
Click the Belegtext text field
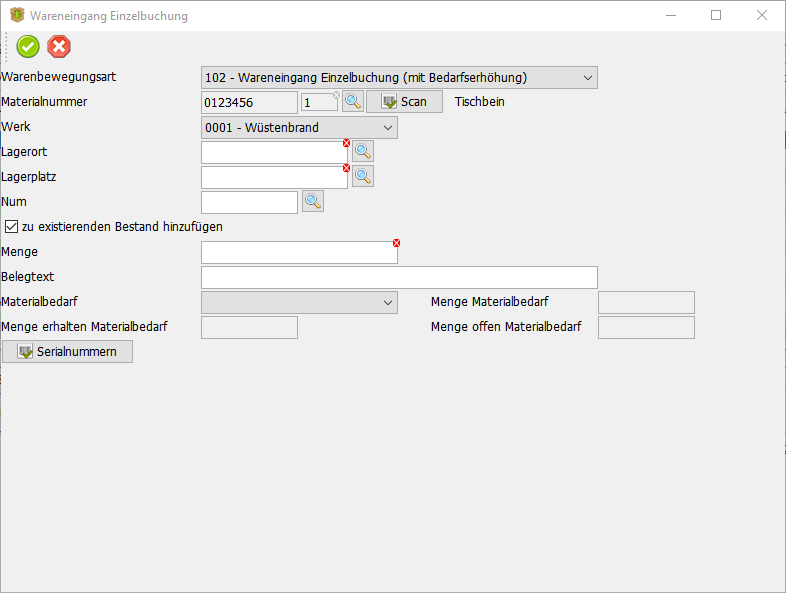point(398,277)
